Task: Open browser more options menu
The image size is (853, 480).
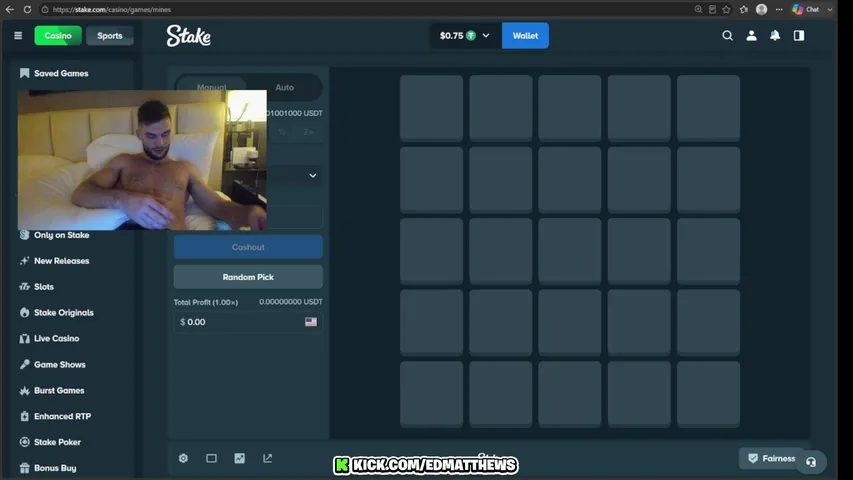Action: [x=779, y=9]
